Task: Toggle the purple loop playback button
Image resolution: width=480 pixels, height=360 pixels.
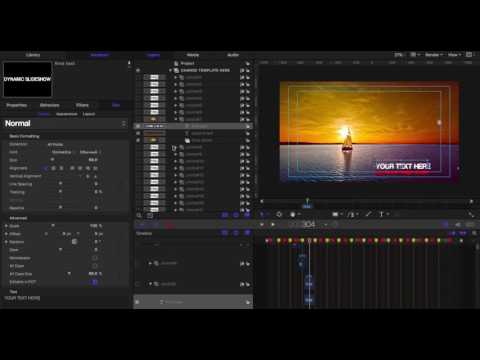Action: (x=445, y=225)
